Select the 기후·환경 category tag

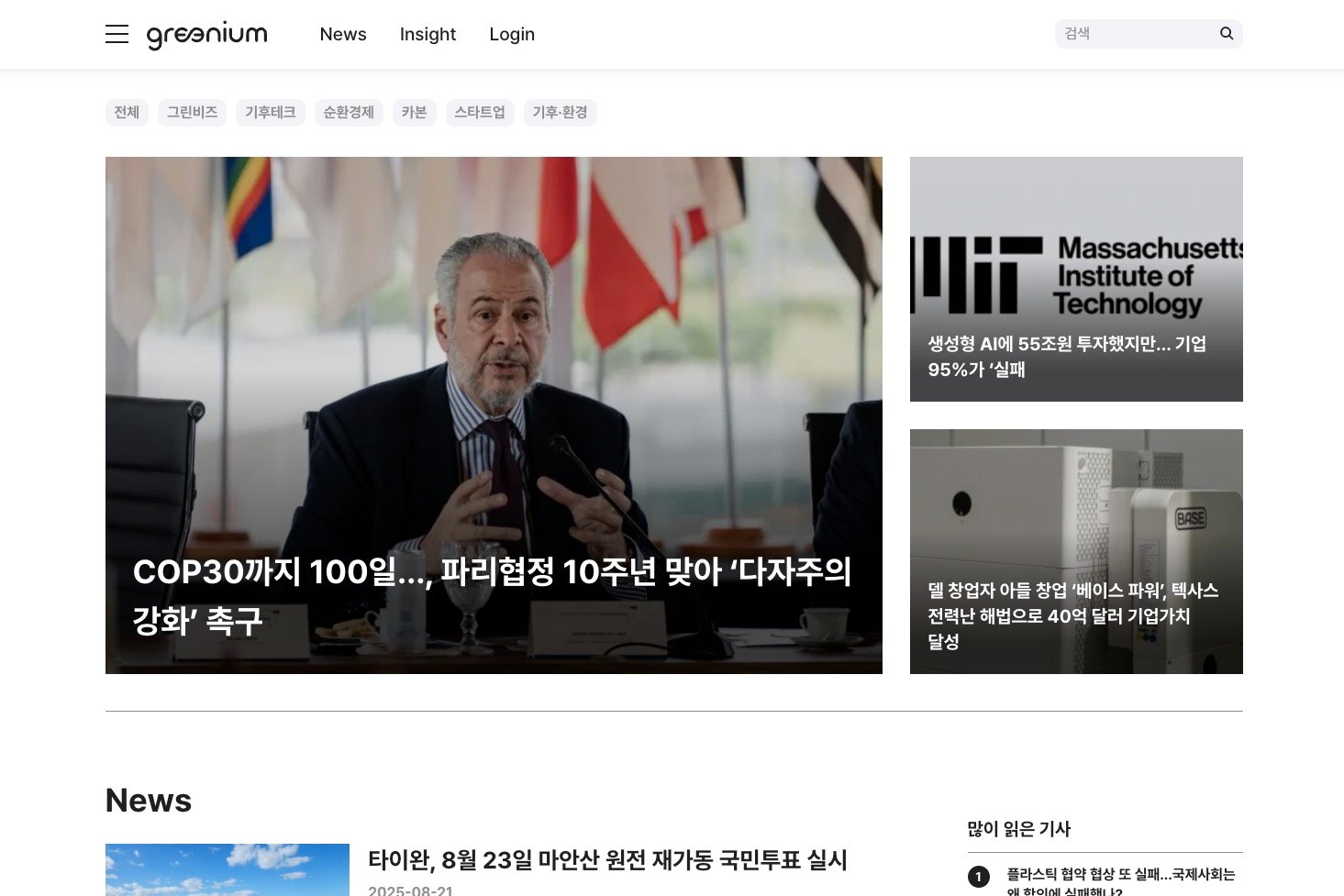[560, 113]
